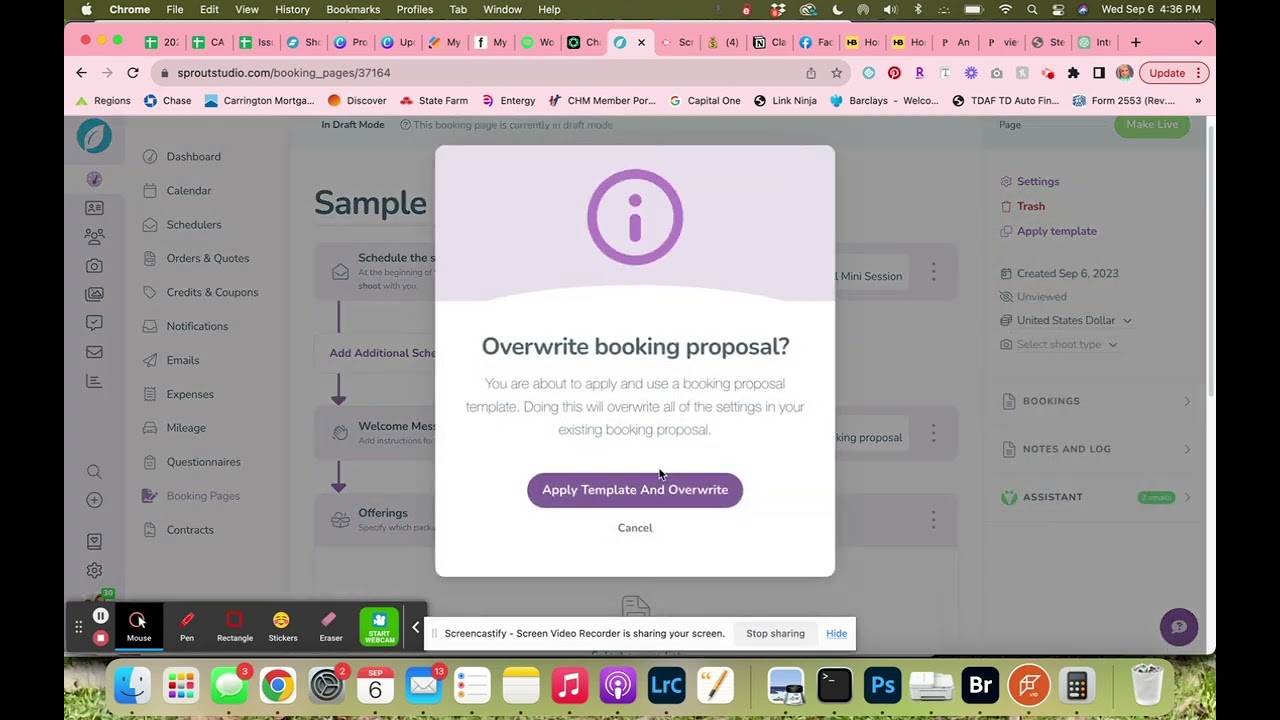Screen dimensions: 1280x720
Task: Click the plus circle icon in left rail
Action: coord(94,500)
